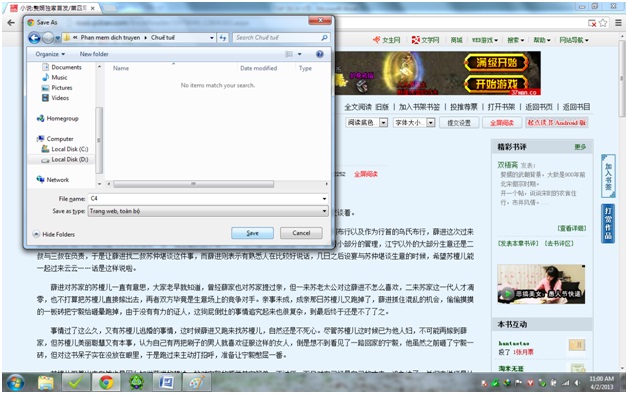Screen dimensions: 628x394
Task: Open the Chrome menu icon
Action: click(618, 23)
